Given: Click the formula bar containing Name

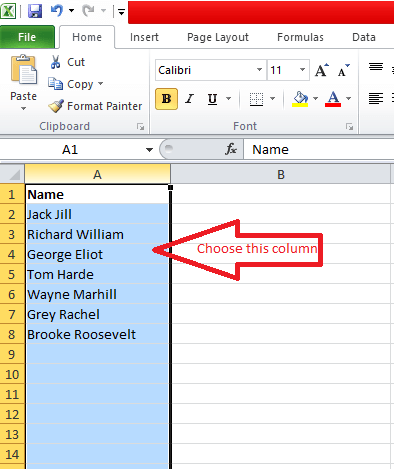Looking at the screenshot, I should click(x=319, y=150).
